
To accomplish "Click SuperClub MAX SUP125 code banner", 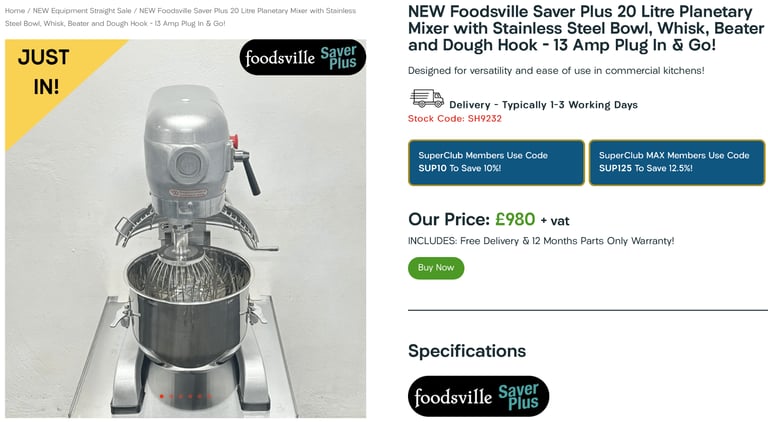I will (x=677, y=163).
